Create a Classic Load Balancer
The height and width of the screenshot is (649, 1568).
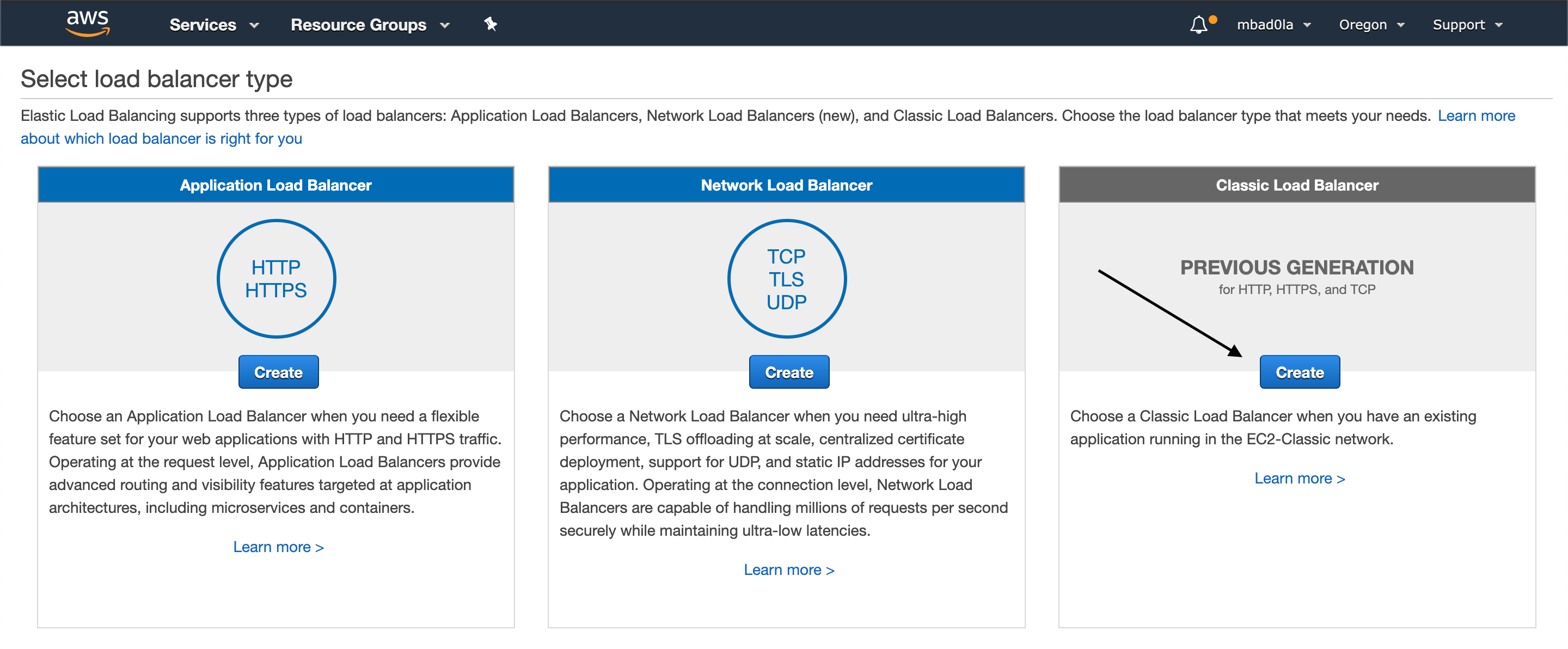[x=1300, y=372]
